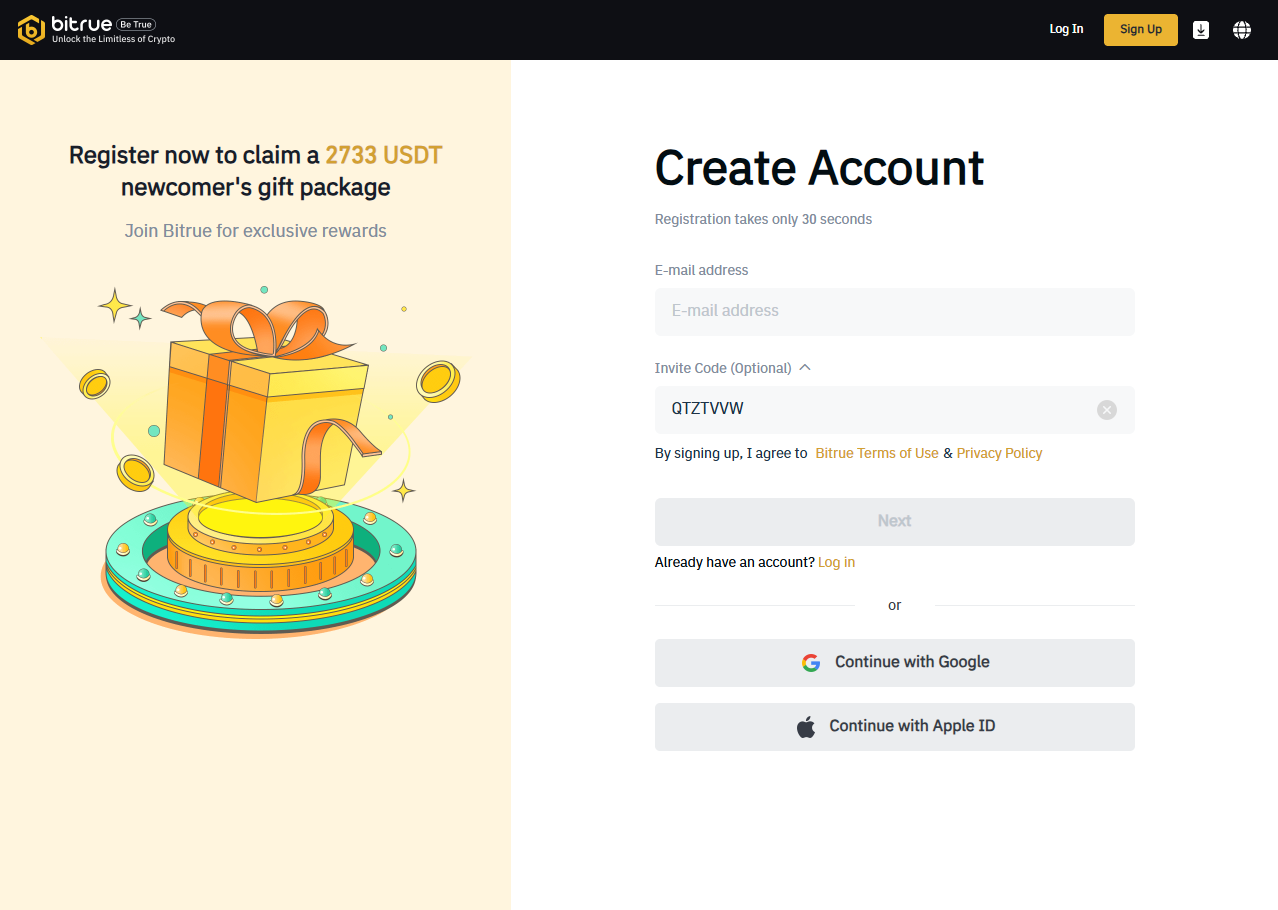Click the 'Be True' badge next to the logo
The height and width of the screenshot is (910, 1278).
pyautogui.click(x=136, y=24)
